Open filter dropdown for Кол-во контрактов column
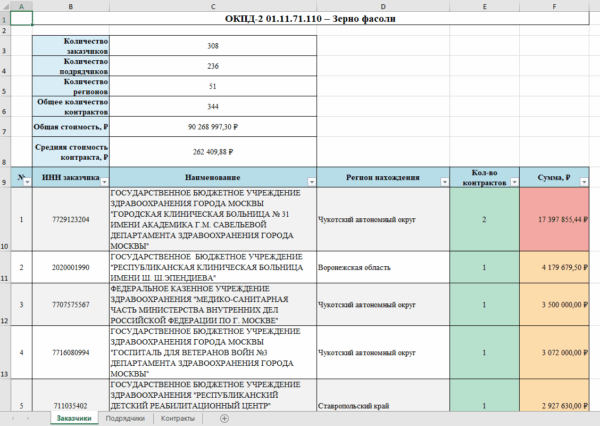This screenshot has width=600, height=426. pos(514,182)
